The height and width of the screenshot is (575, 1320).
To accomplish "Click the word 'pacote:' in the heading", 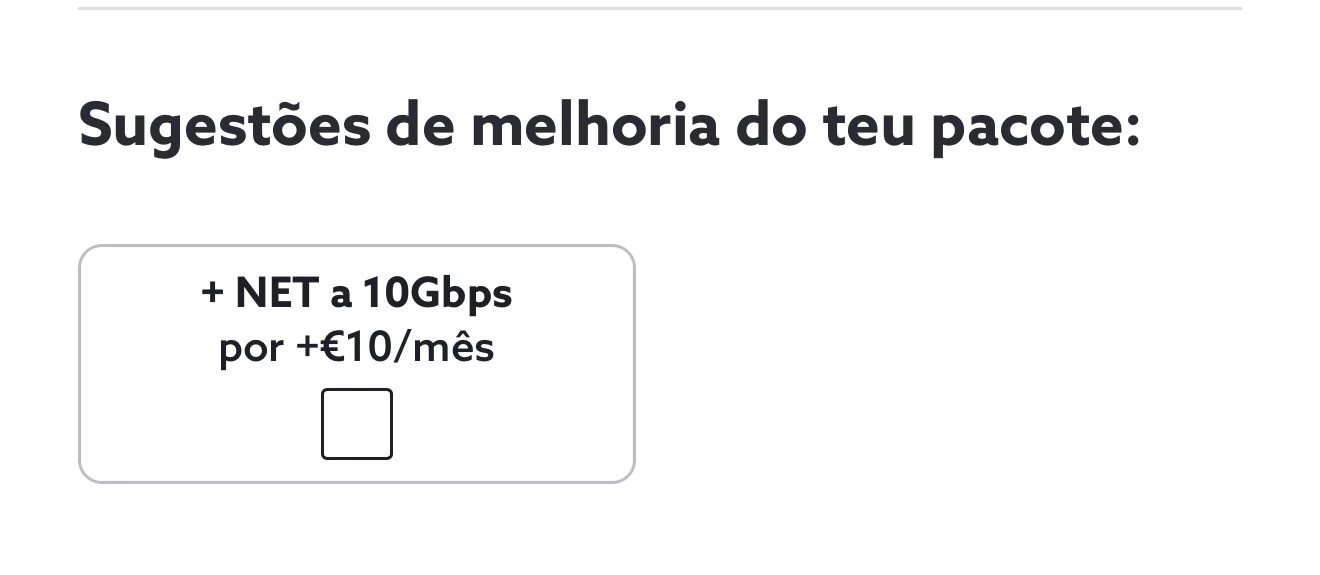I will coord(1036,130).
